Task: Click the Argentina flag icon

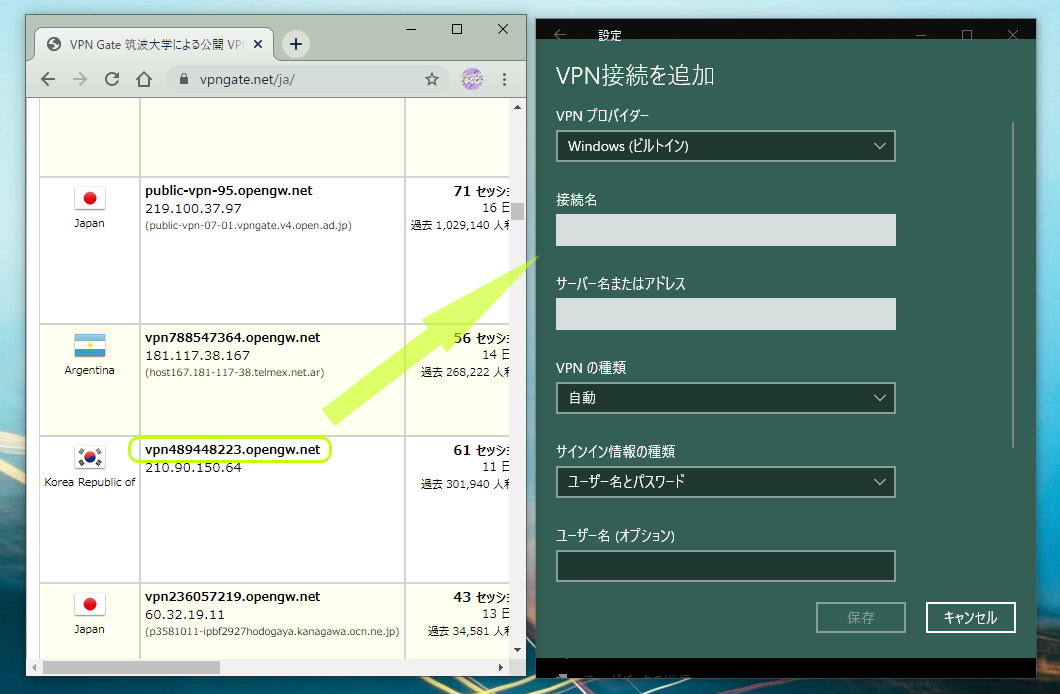Action: click(89, 345)
